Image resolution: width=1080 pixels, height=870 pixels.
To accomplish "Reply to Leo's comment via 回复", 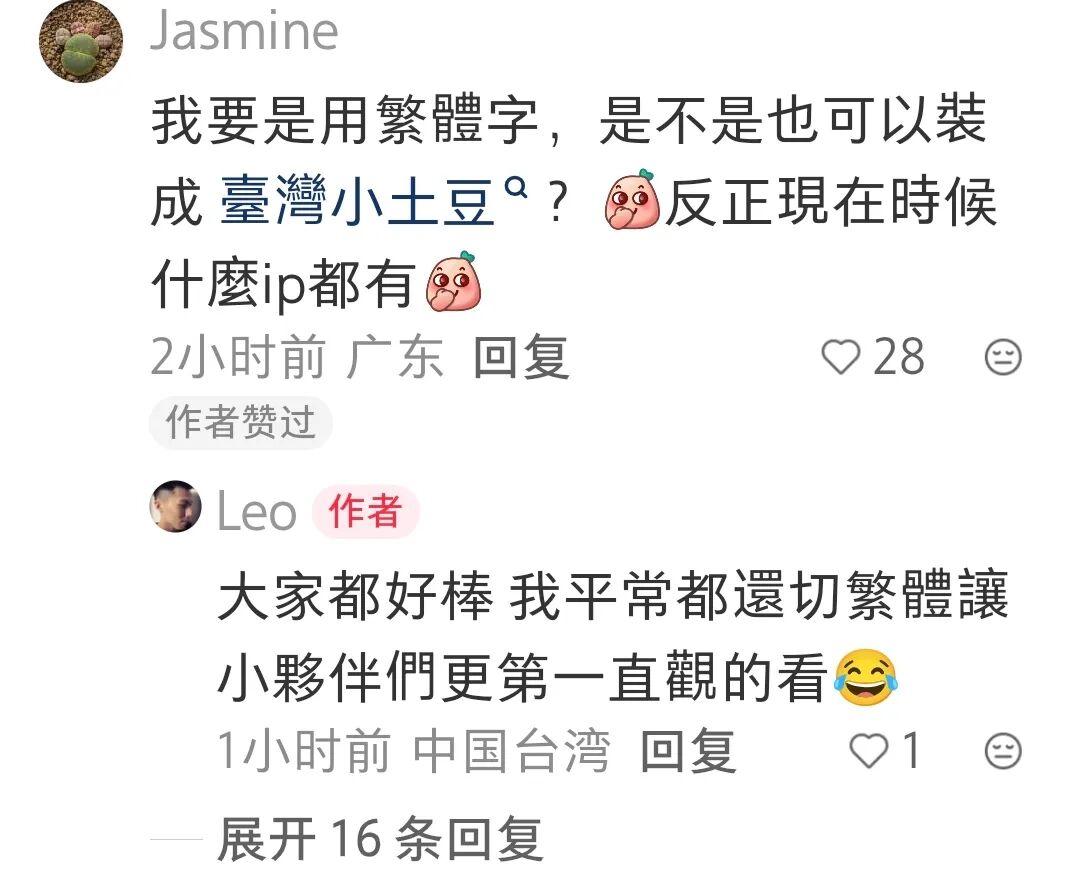I will (688, 751).
